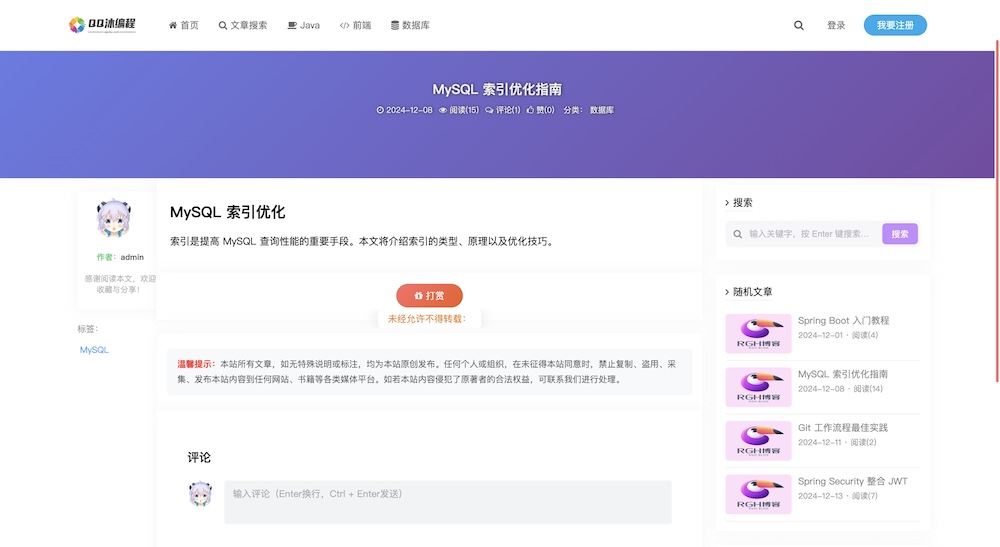Expand the 搜索 sidebar section chevron
This screenshot has height=547, width=1000.
pyautogui.click(x=726, y=203)
